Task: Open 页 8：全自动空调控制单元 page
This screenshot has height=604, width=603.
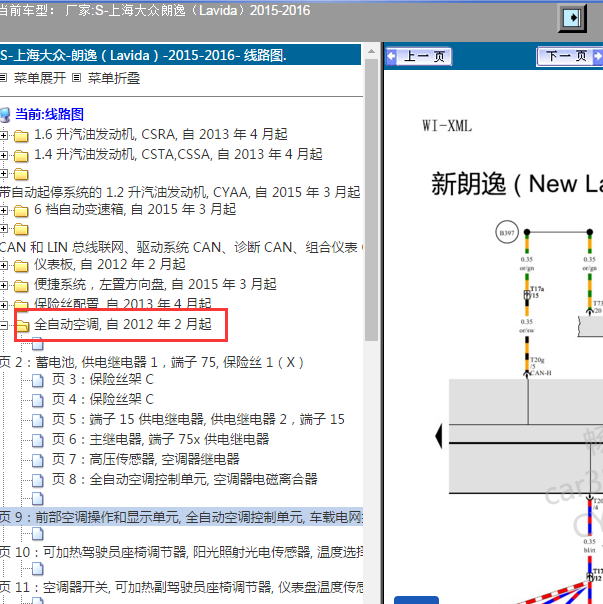Action: 185,479
